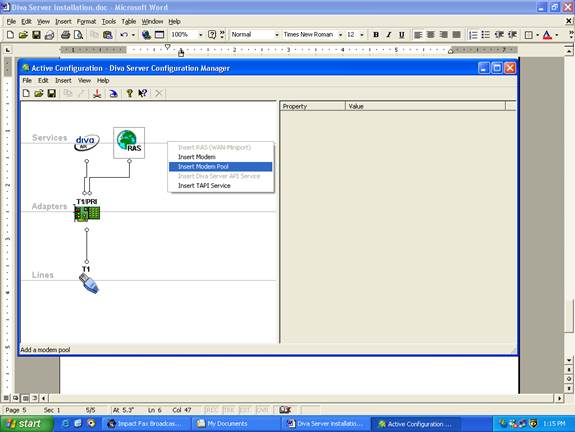The width and height of the screenshot is (575, 432).
Task: Click the Value column header
Action: point(425,106)
